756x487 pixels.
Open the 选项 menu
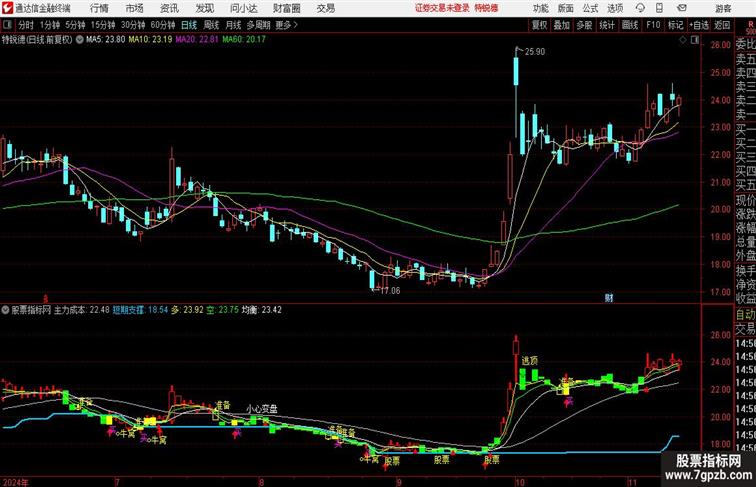(x=615, y=8)
